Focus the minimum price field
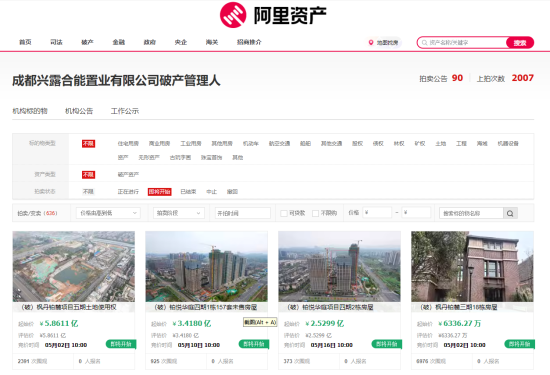Screen dimensions: 550x375 (377, 213)
